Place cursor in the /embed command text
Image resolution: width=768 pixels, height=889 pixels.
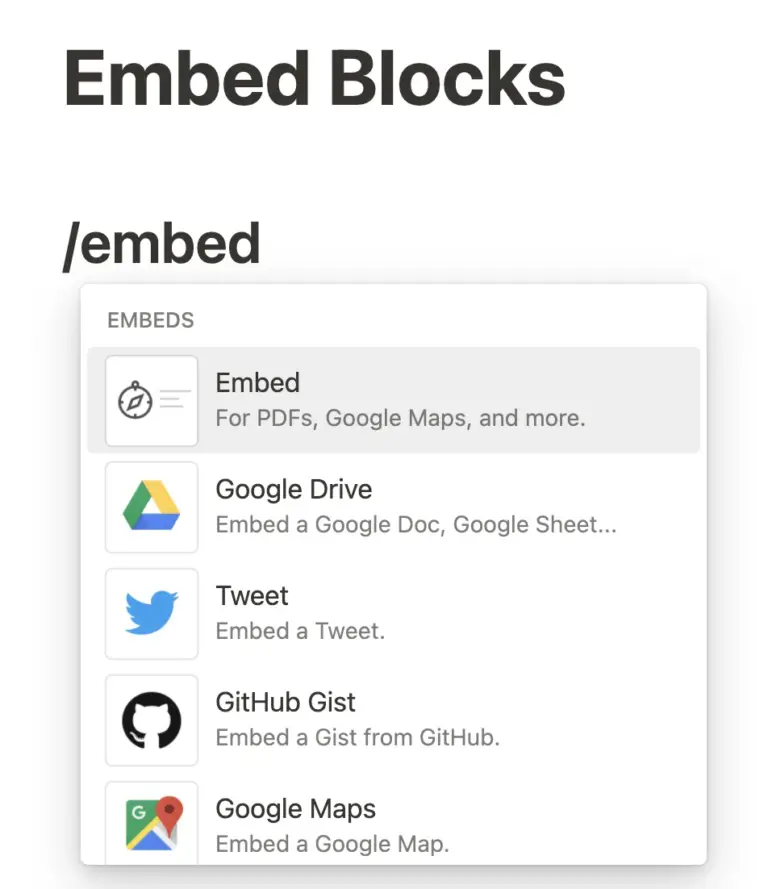click(x=161, y=244)
